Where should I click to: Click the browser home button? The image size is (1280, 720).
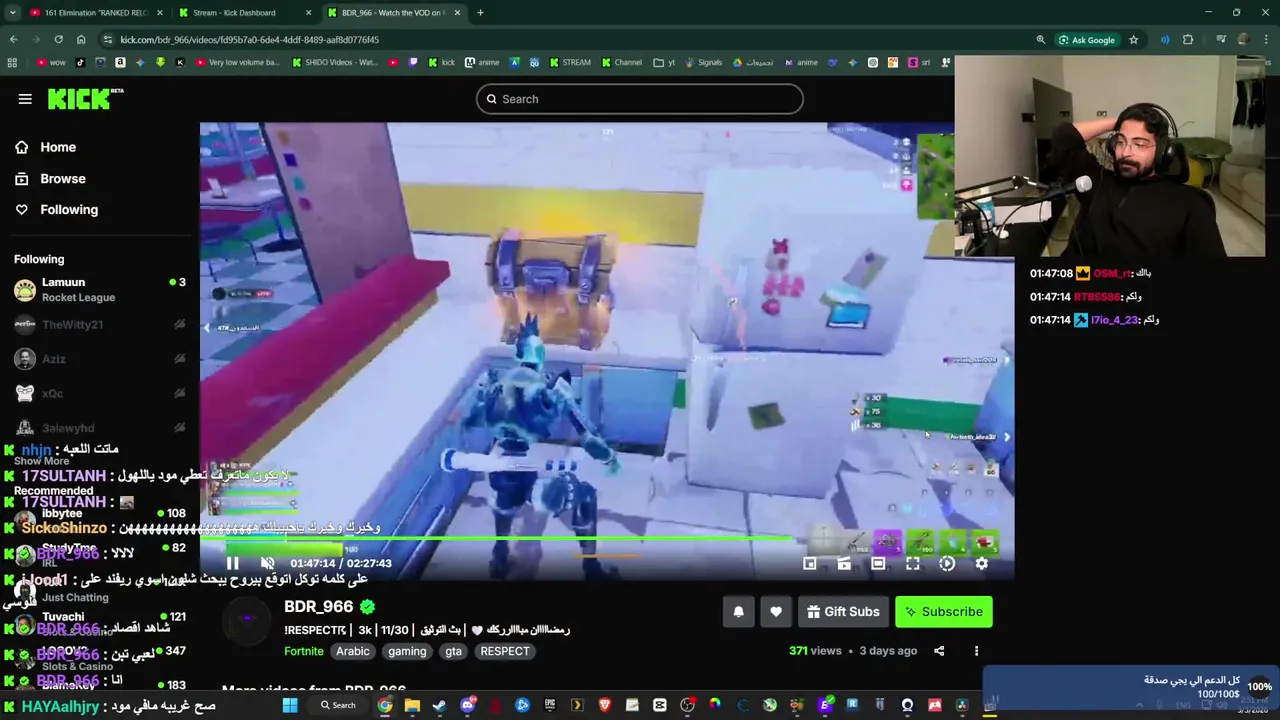point(81,39)
